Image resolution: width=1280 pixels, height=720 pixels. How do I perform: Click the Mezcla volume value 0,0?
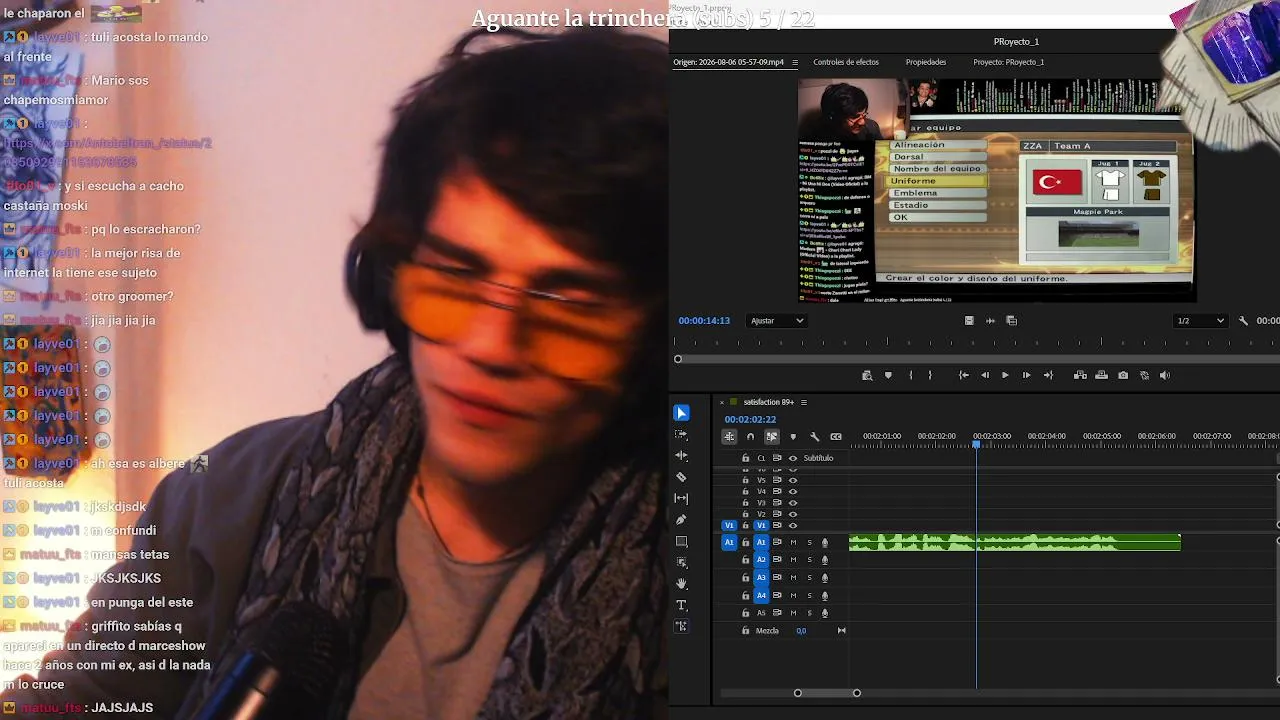[x=801, y=631]
